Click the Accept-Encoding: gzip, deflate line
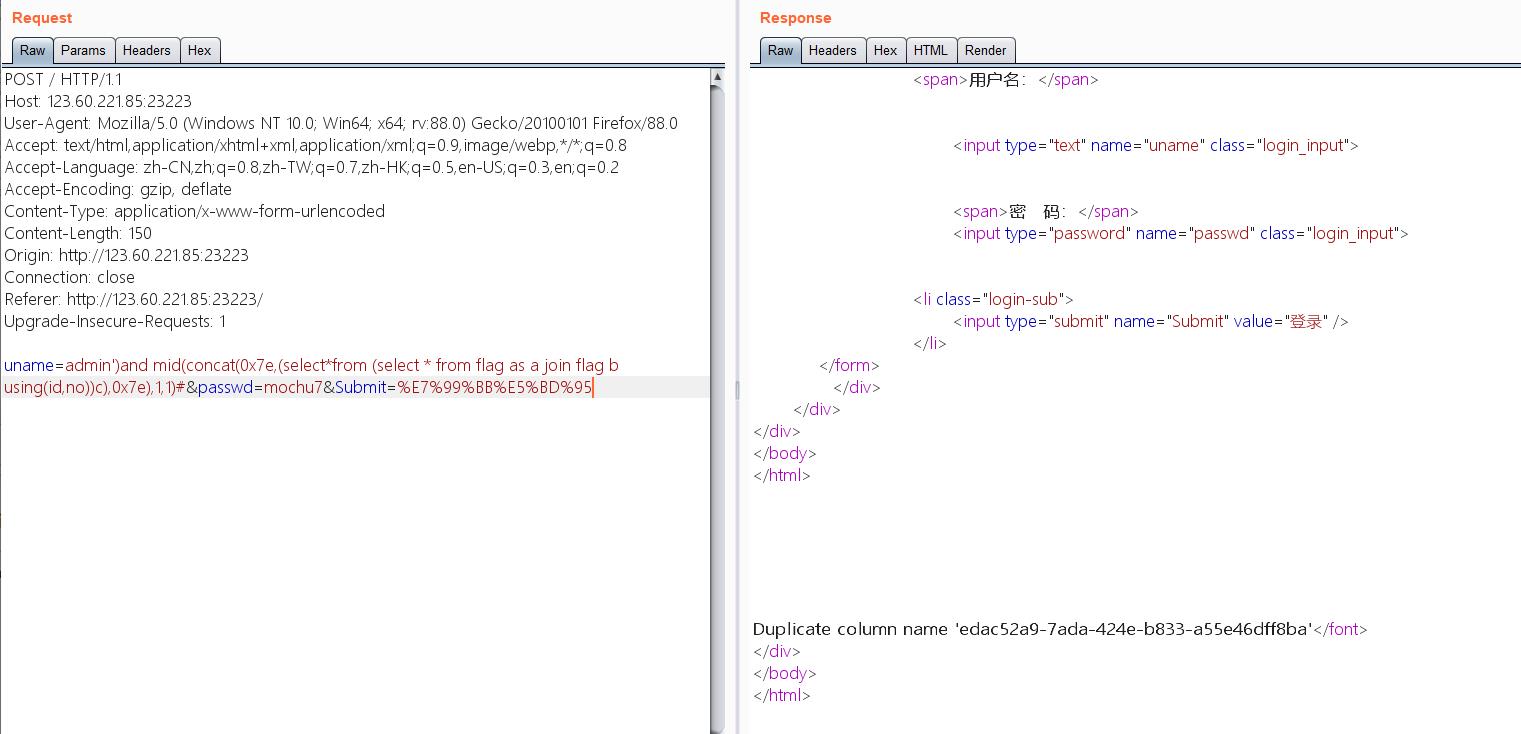This screenshot has height=734, width=1521. pos(118,189)
